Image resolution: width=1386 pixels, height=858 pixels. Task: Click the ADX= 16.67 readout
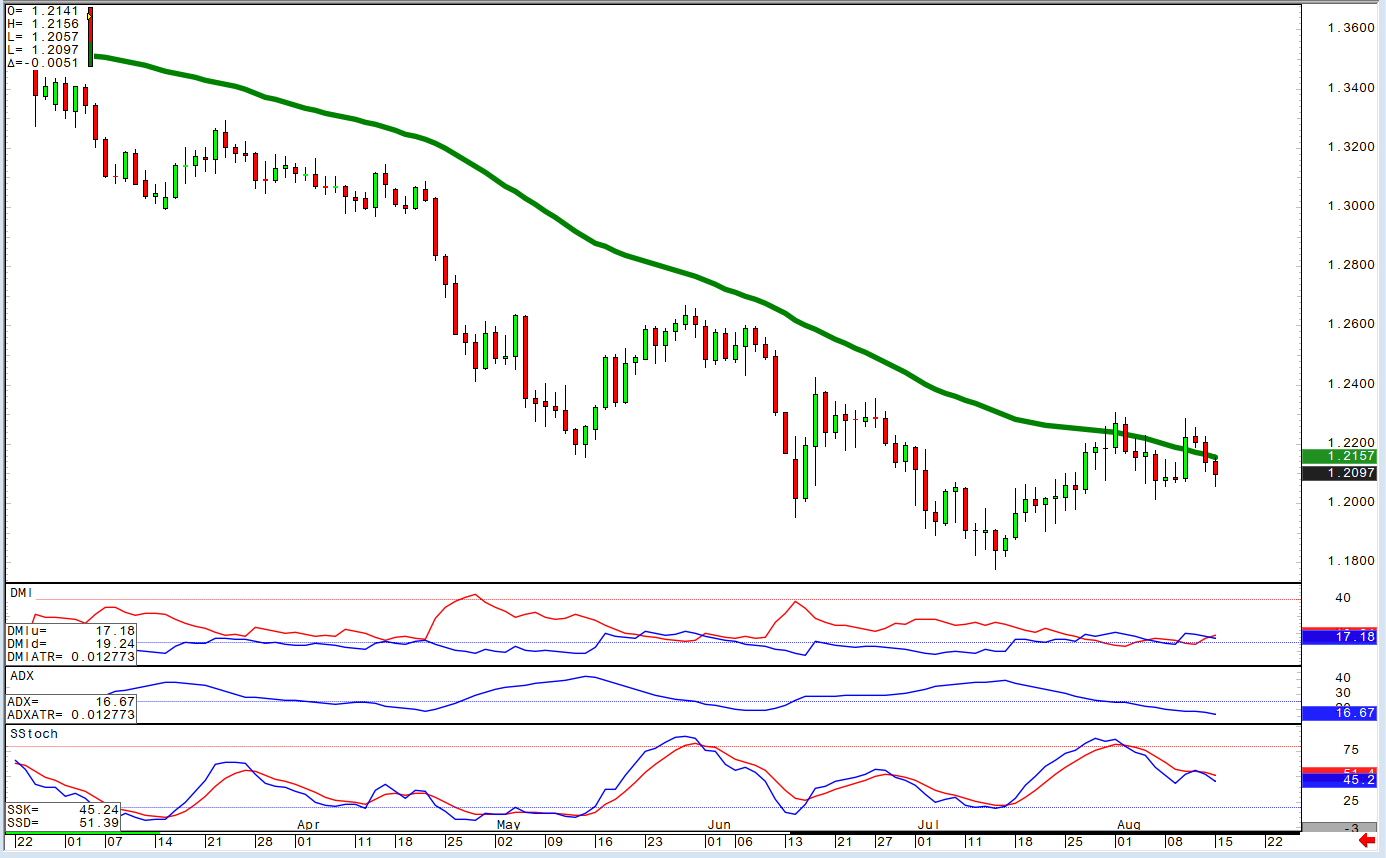pyautogui.click(x=71, y=702)
